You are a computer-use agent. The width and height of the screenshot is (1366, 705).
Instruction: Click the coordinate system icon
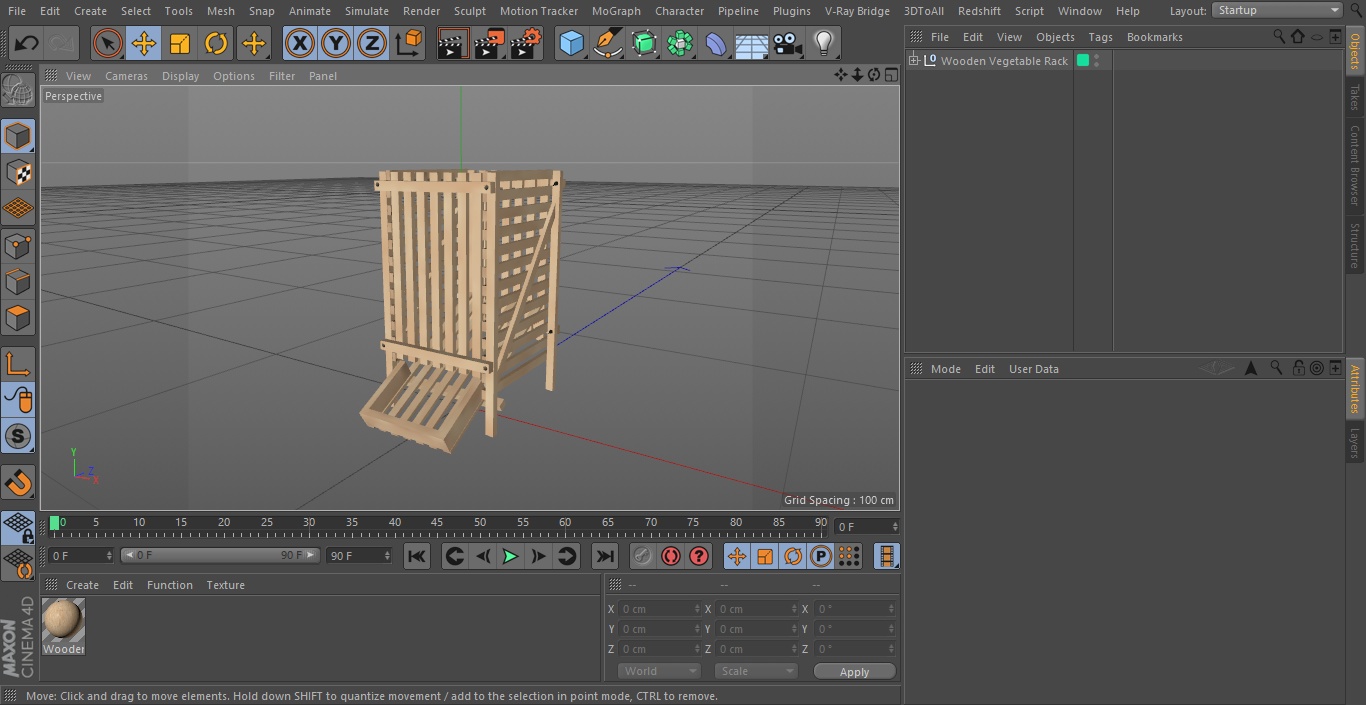pyautogui.click(x=409, y=44)
